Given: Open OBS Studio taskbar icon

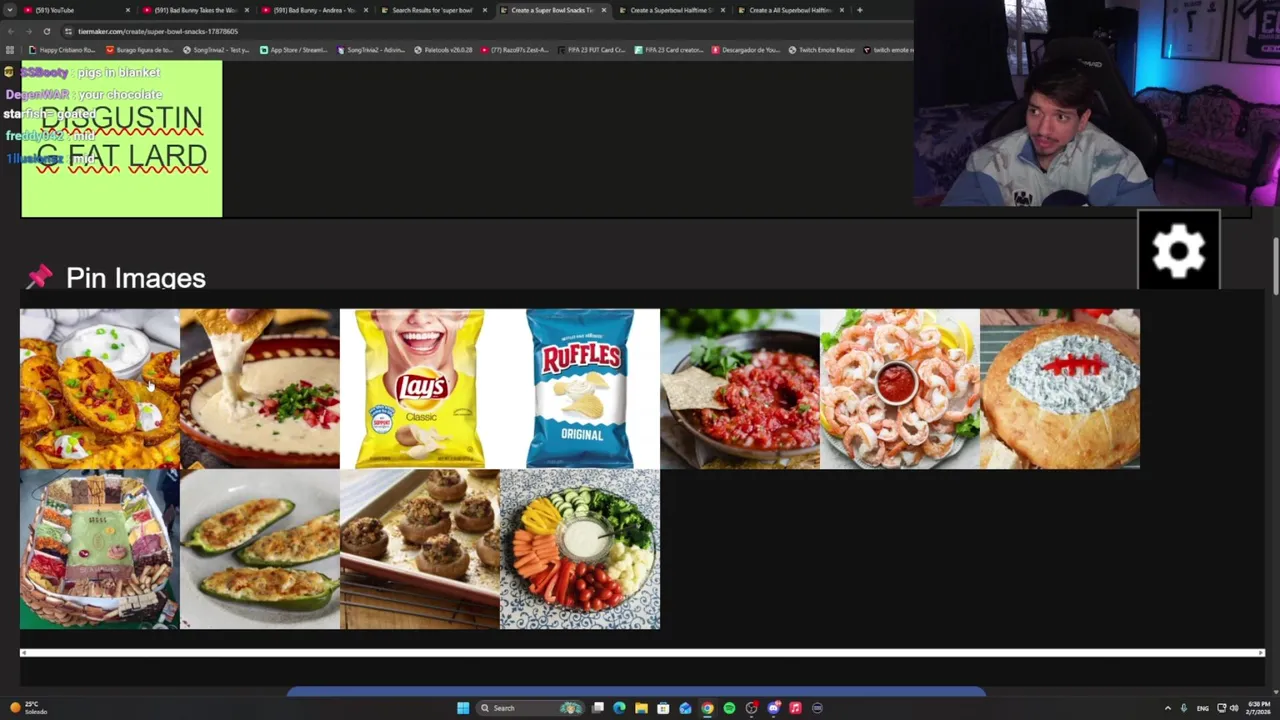Looking at the screenshot, I should (751, 708).
